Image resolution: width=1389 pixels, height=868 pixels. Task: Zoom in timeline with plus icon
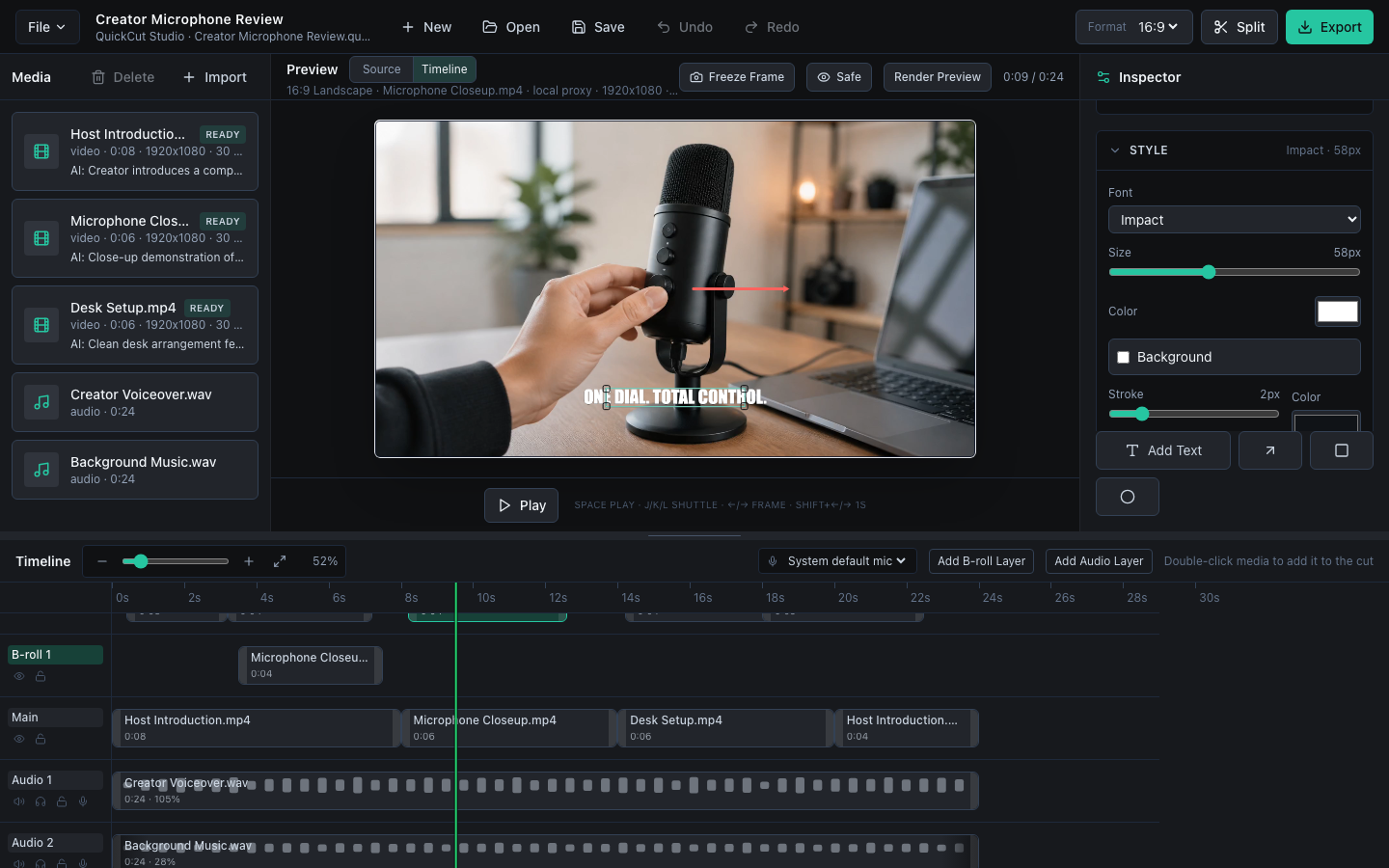pos(249,561)
